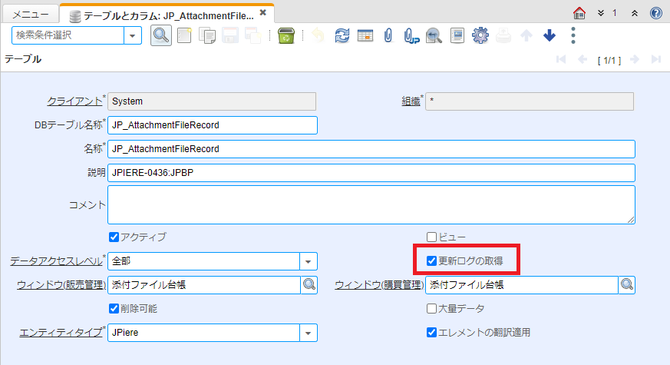Screen dimensions: 670x365
Task: Click in the 名称 input field
Action: [x=371, y=149]
